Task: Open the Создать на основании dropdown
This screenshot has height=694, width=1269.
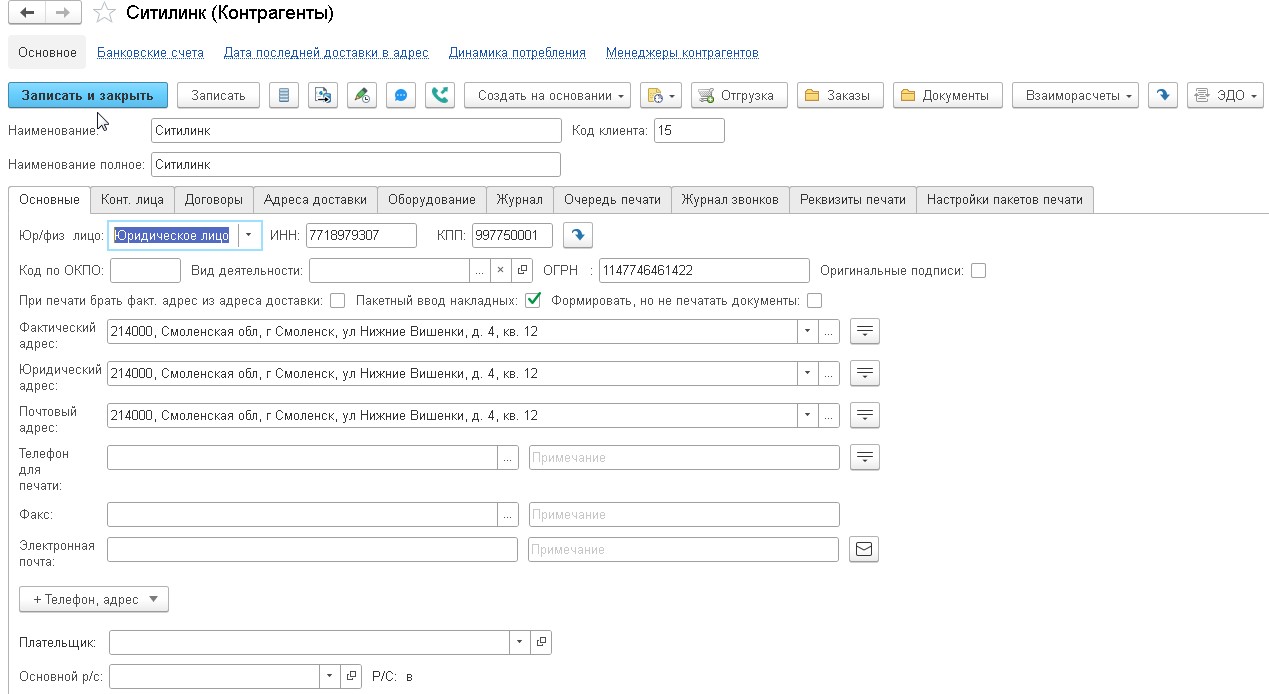Action: tap(546, 95)
